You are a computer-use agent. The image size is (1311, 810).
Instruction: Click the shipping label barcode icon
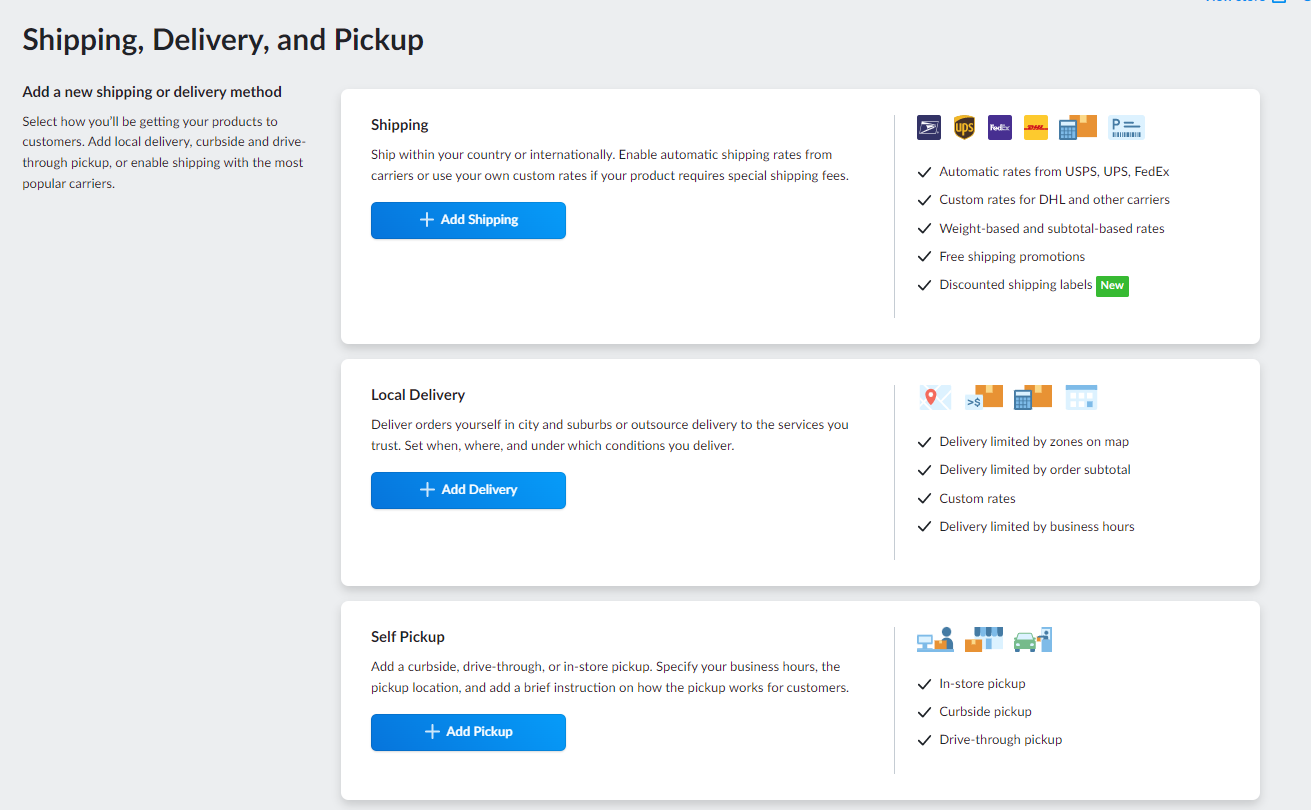[1127, 127]
